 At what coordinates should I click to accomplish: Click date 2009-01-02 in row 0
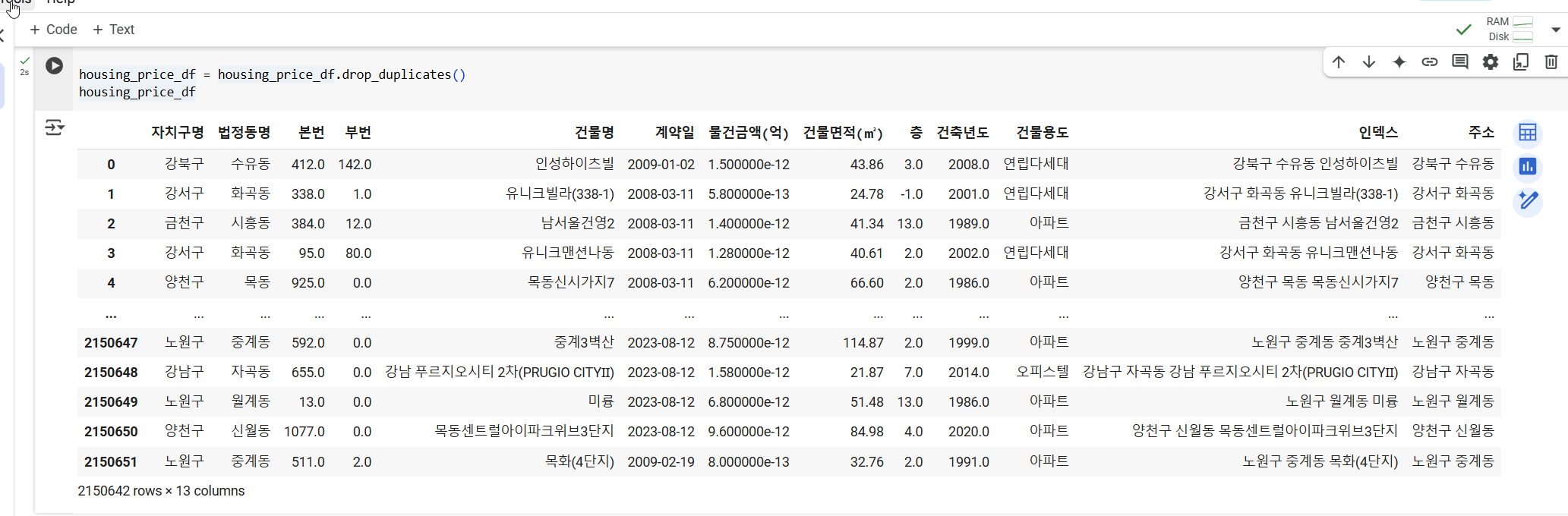[661, 164]
